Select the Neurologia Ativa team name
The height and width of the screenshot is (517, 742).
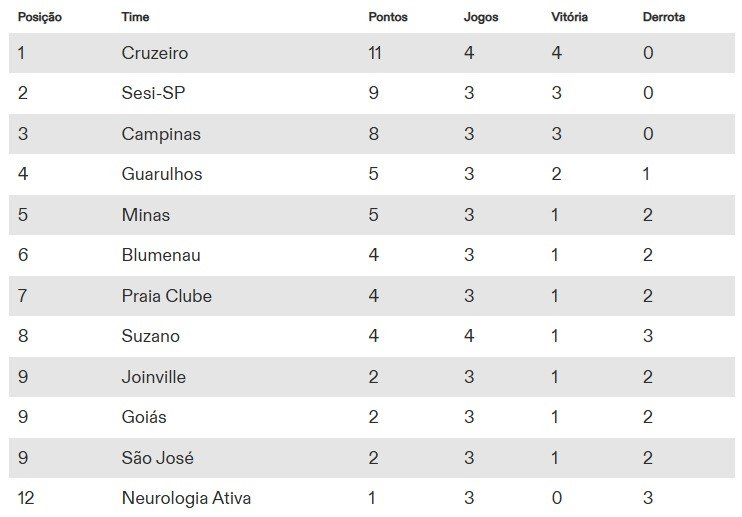click(x=186, y=498)
